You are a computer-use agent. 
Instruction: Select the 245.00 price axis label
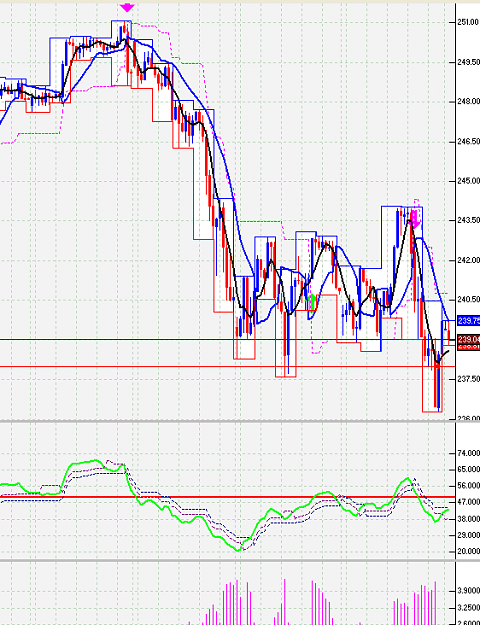pyautogui.click(x=468, y=181)
